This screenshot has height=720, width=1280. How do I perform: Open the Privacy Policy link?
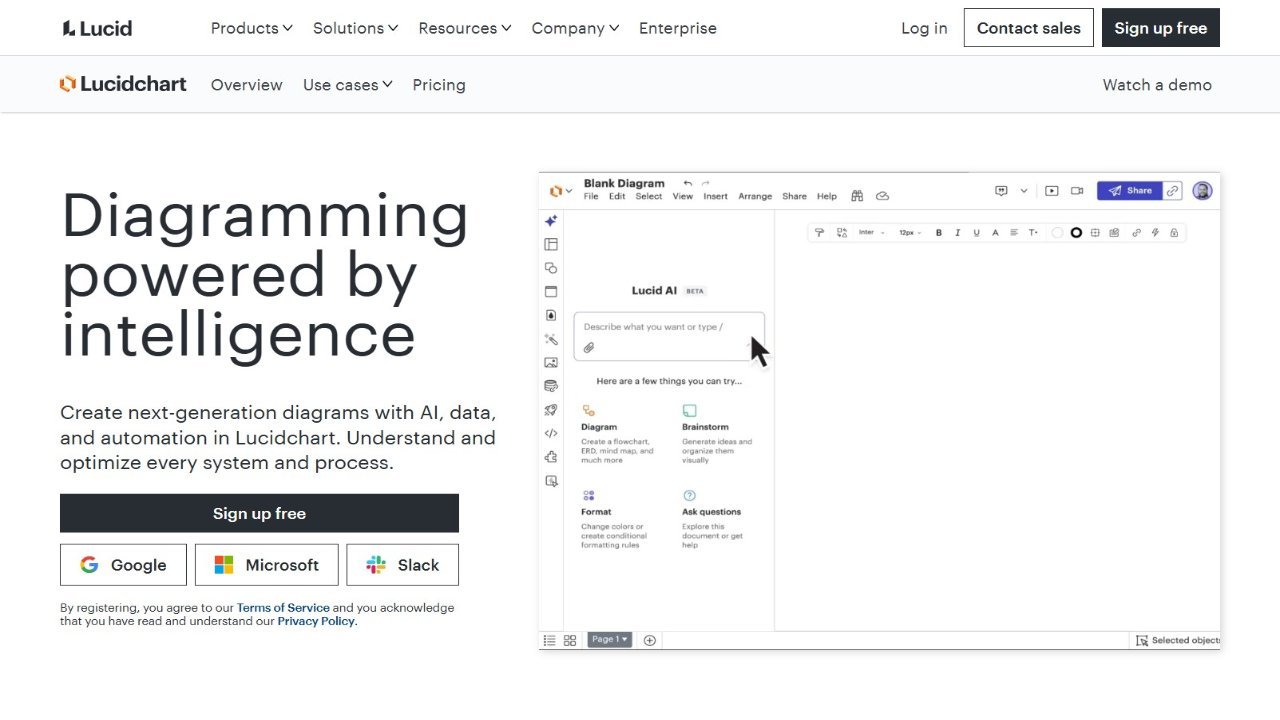point(316,621)
